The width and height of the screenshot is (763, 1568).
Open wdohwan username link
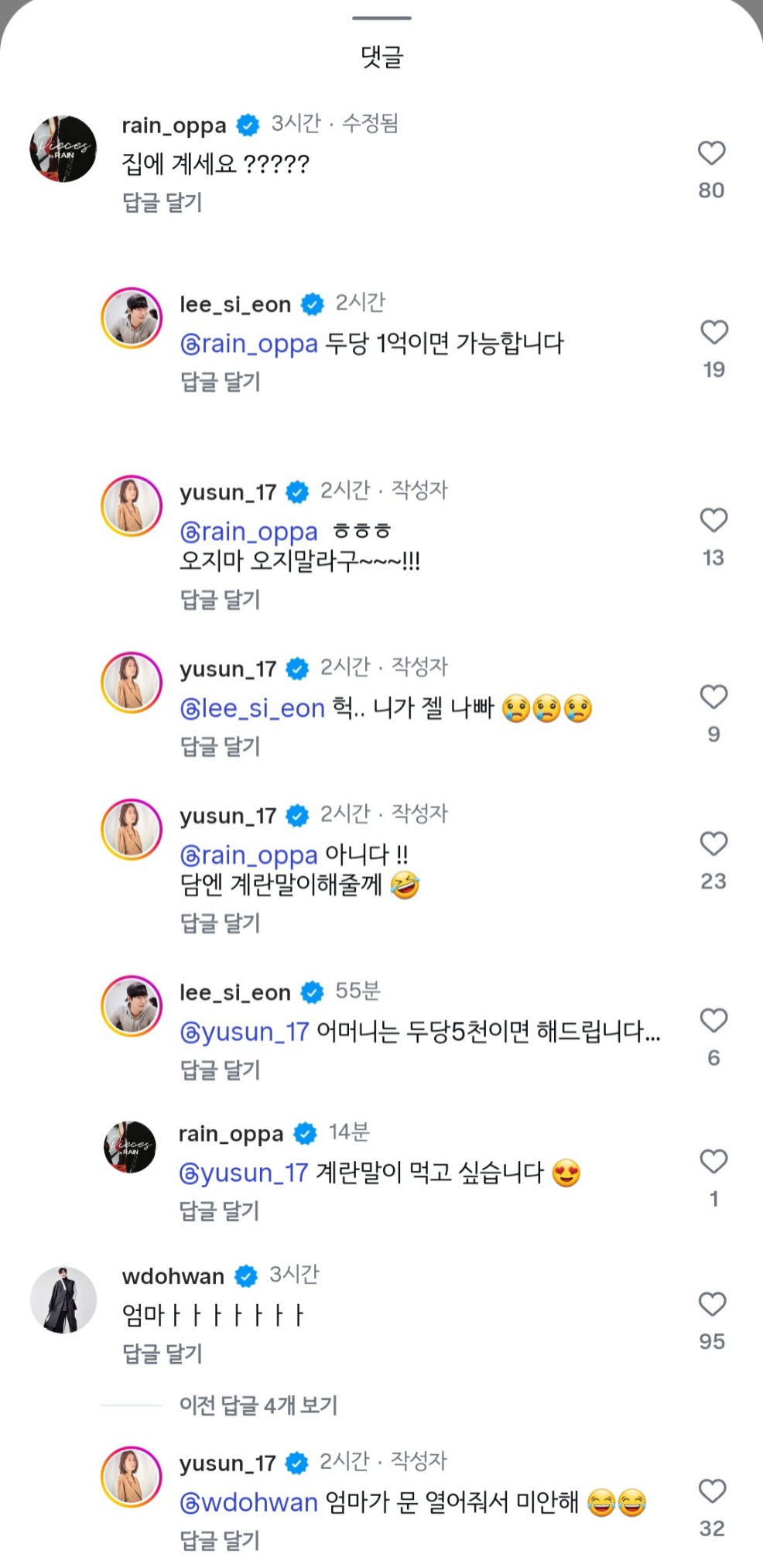coord(173,1276)
